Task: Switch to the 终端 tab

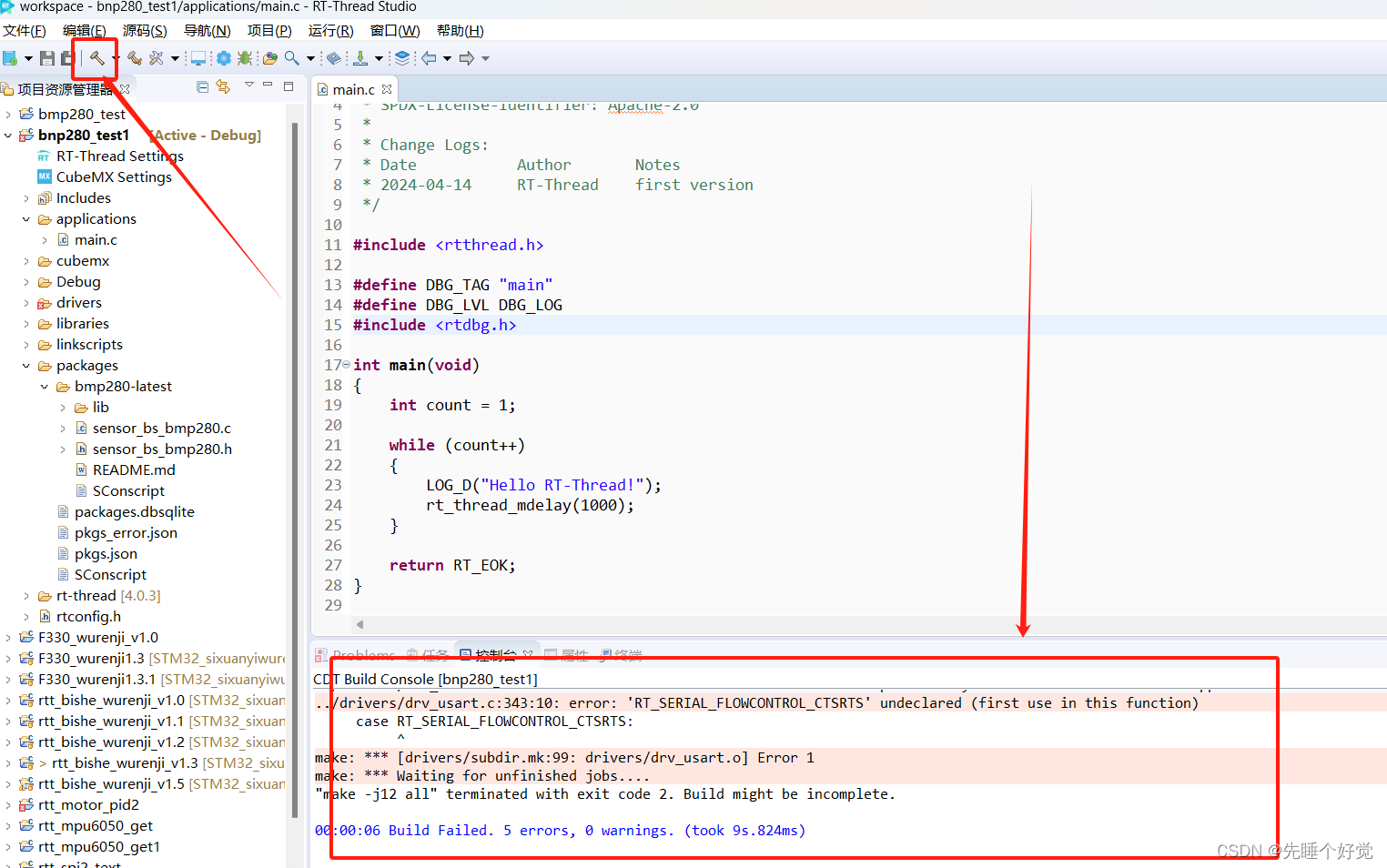Action: coord(621,655)
